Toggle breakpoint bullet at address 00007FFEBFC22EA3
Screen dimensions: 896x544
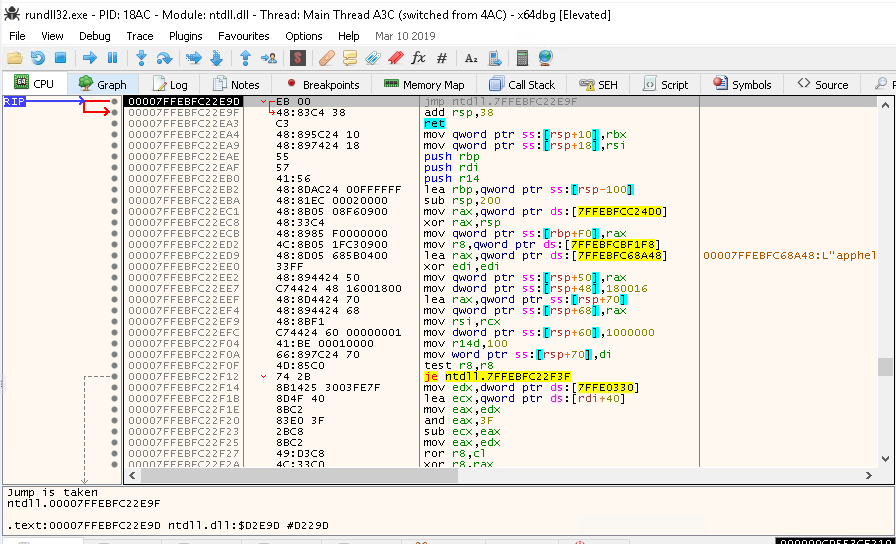tap(115, 123)
